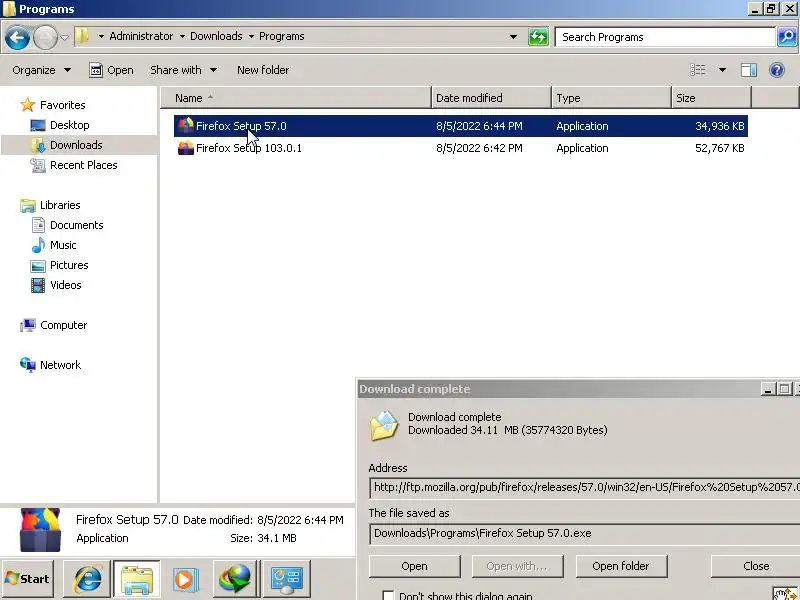Launch Windows Media Player from the taskbar
The width and height of the screenshot is (800, 600).
tap(185, 579)
